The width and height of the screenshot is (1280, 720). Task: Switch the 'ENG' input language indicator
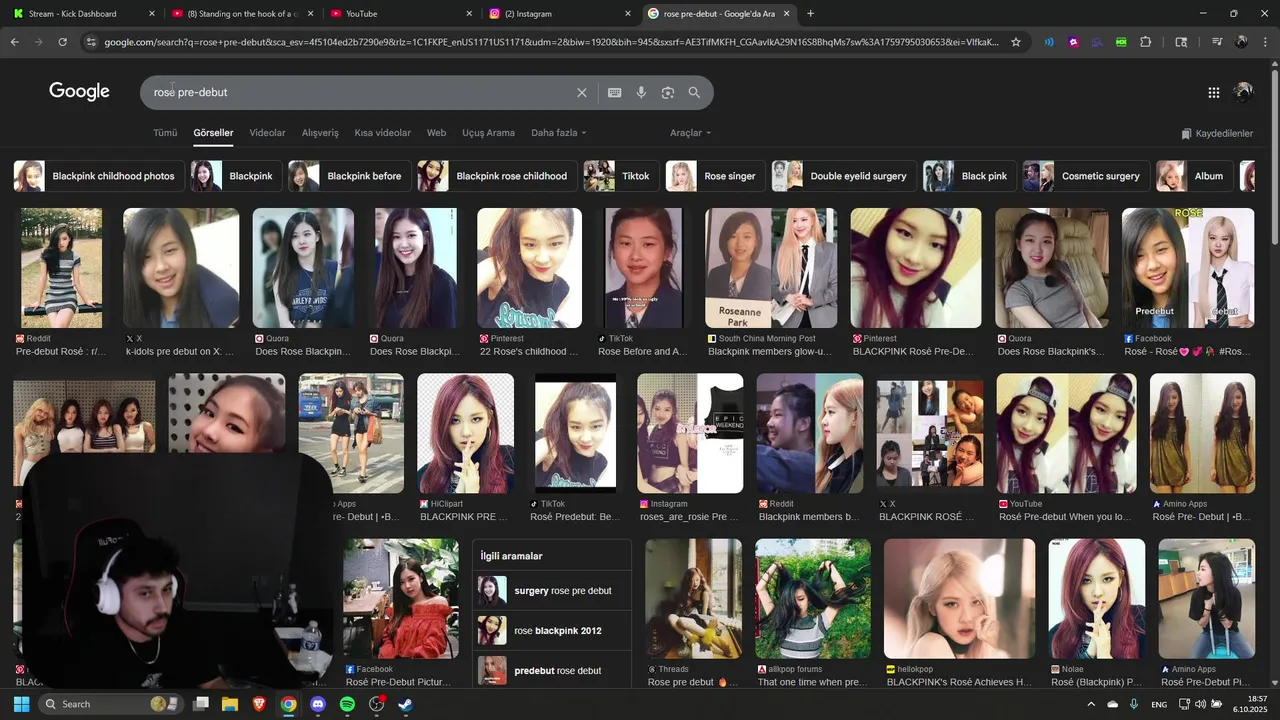pyautogui.click(x=1159, y=704)
